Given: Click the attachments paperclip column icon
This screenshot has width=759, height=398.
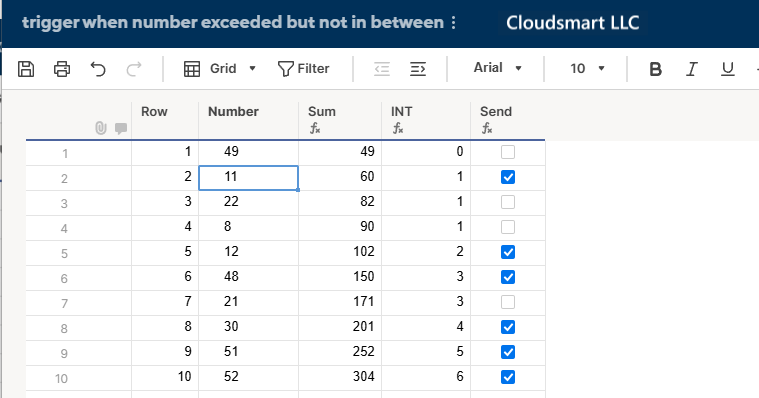Looking at the screenshot, I should [101, 128].
